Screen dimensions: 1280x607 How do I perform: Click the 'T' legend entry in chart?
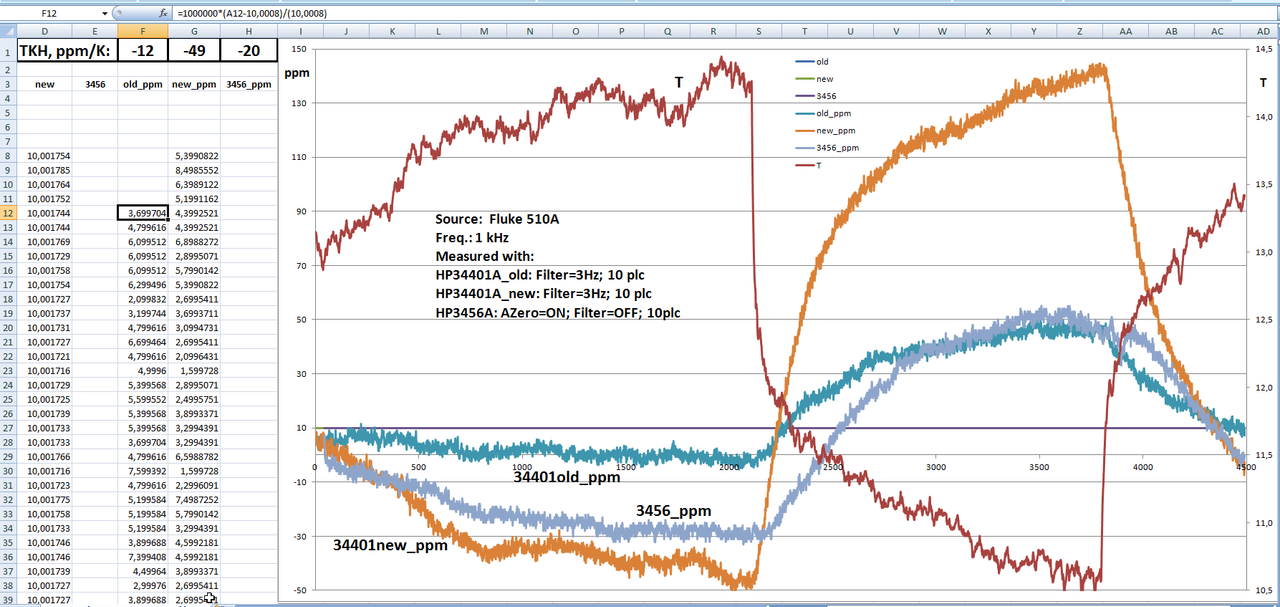(807, 165)
